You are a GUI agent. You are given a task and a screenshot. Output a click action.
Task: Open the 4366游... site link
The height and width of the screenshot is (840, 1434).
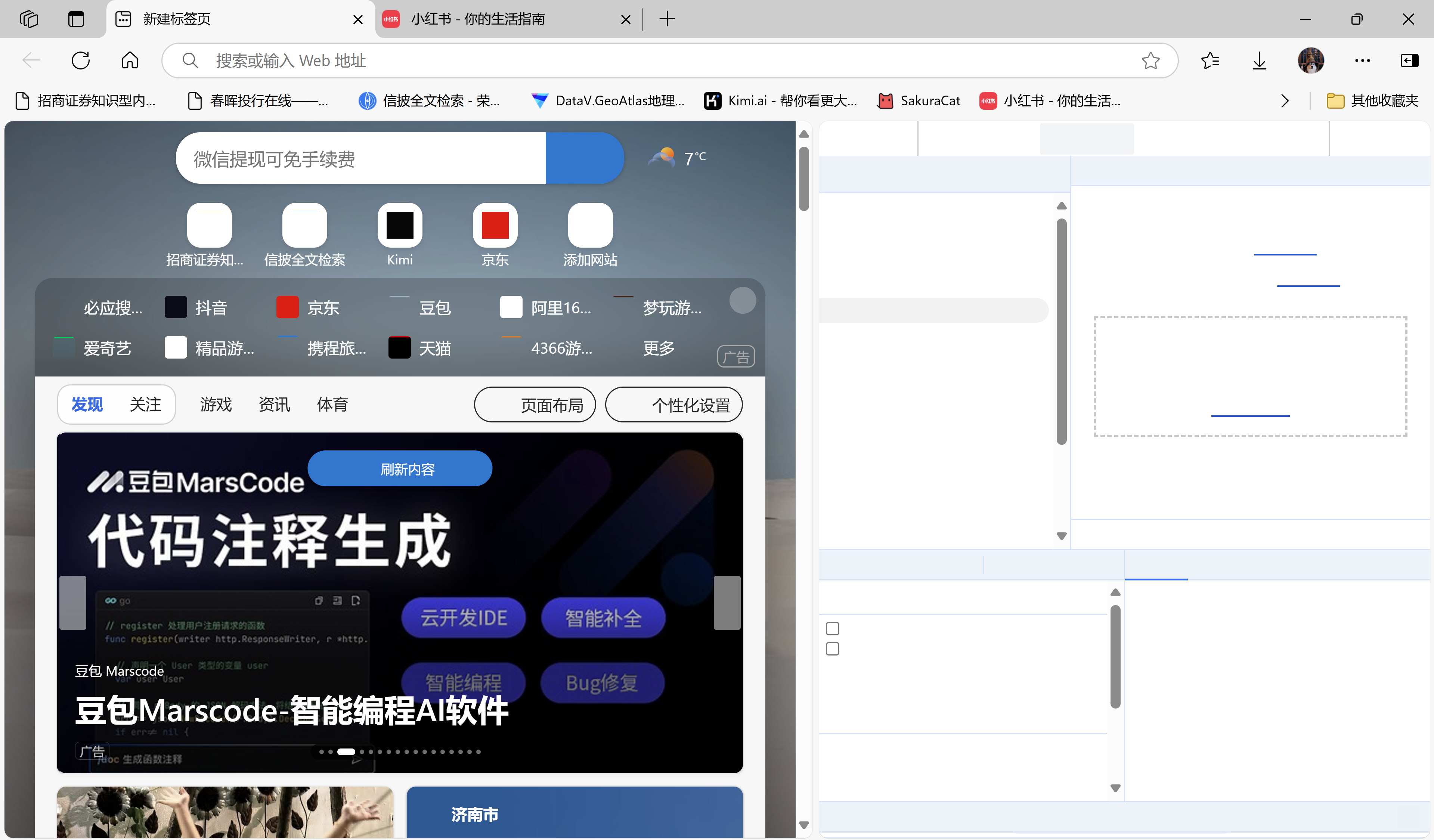546,348
